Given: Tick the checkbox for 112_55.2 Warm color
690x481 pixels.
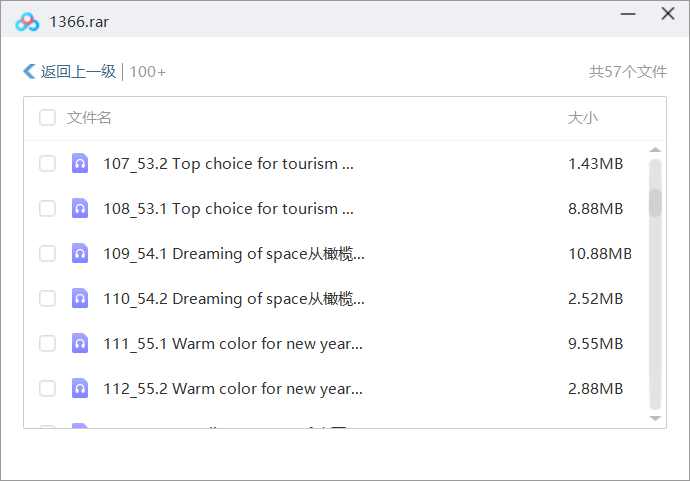Looking at the screenshot, I should (47, 388).
